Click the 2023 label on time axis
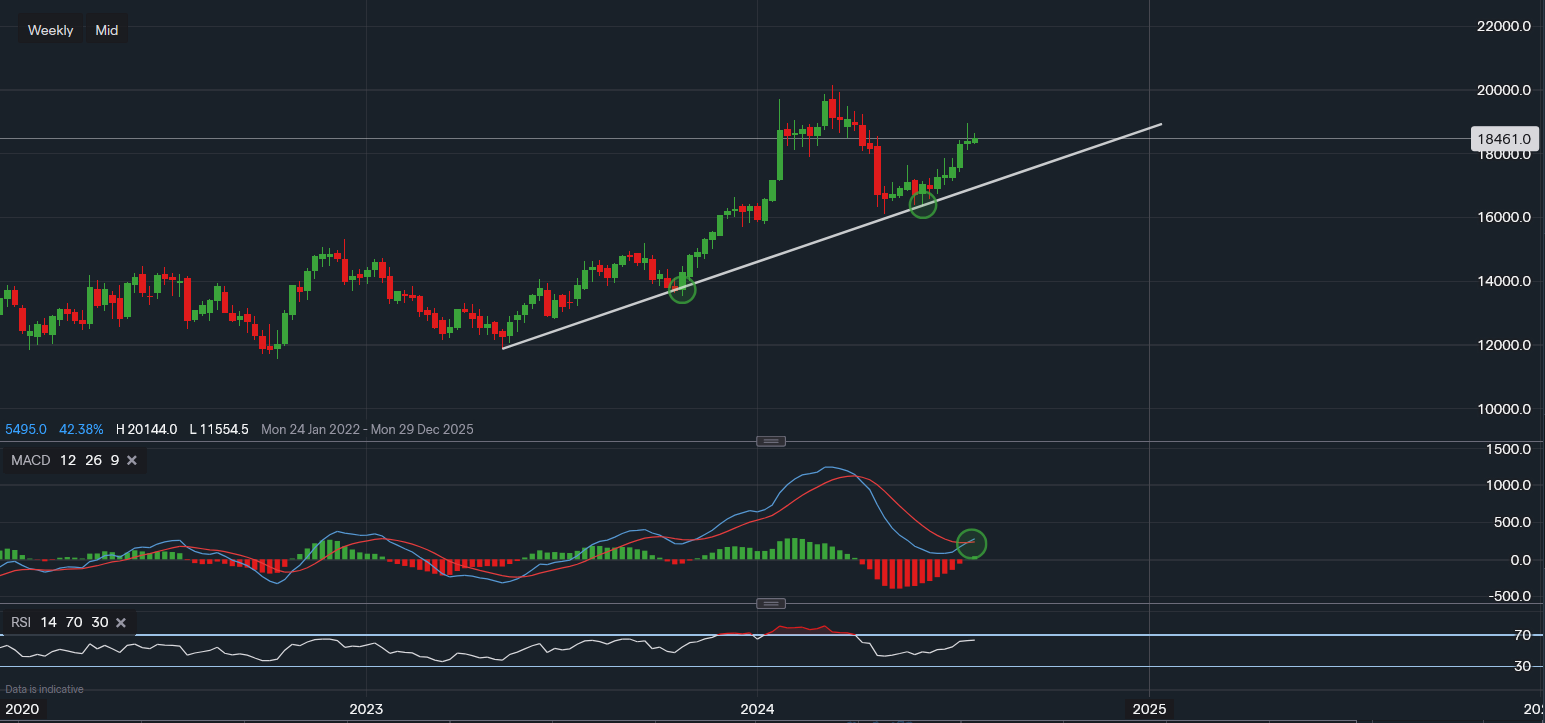The image size is (1545, 723). pyautogui.click(x=366, y=709)
